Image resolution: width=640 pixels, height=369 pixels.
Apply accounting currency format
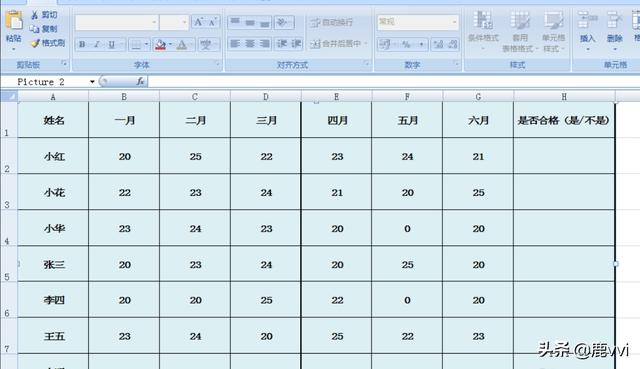pyautogui.click(x=385, y=44)
